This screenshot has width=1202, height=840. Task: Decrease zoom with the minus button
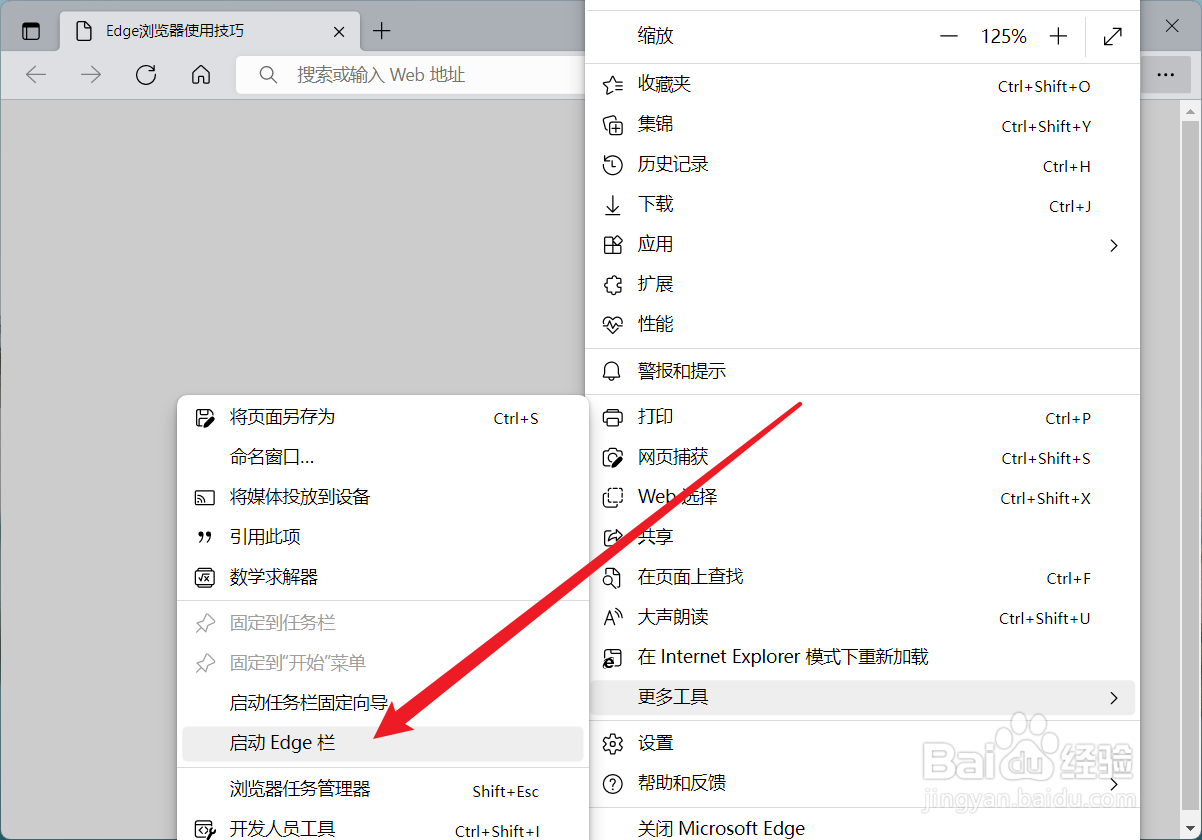949,36
